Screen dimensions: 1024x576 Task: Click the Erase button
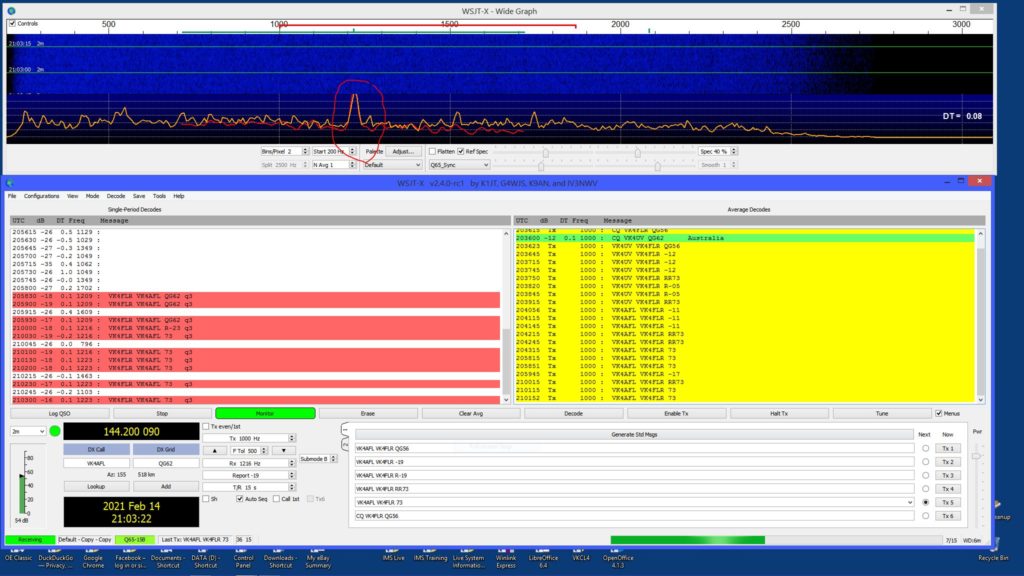tap(368, 413)
